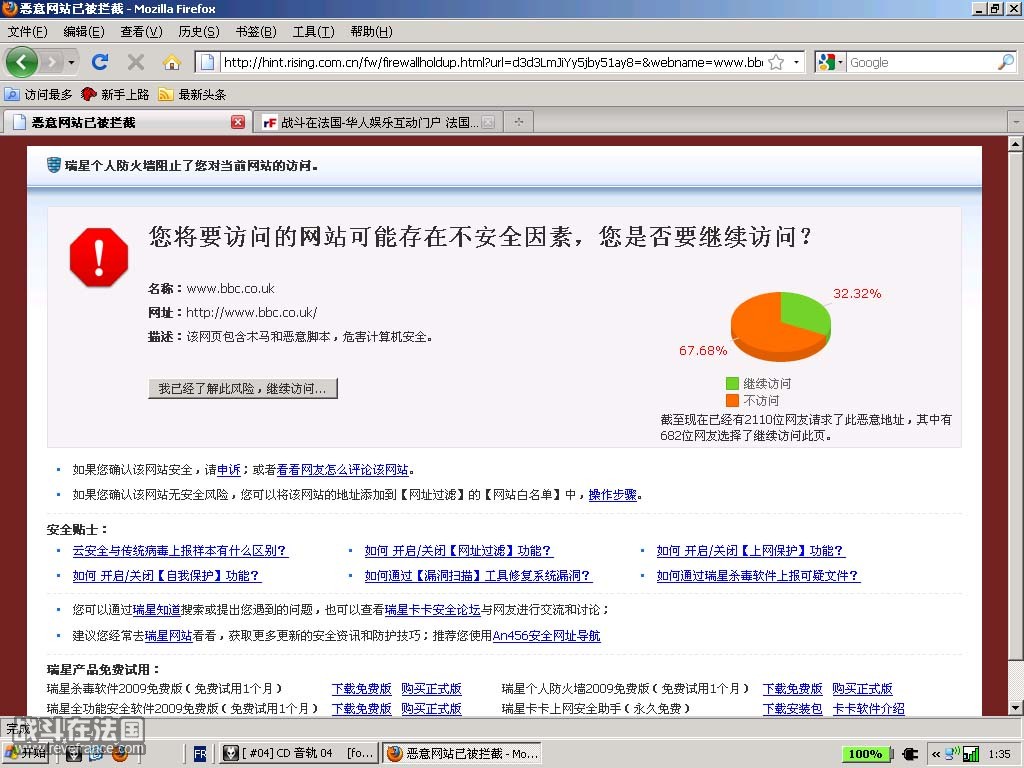
Task: Click the green signal bars tray icon
Action: coord(971,754)
